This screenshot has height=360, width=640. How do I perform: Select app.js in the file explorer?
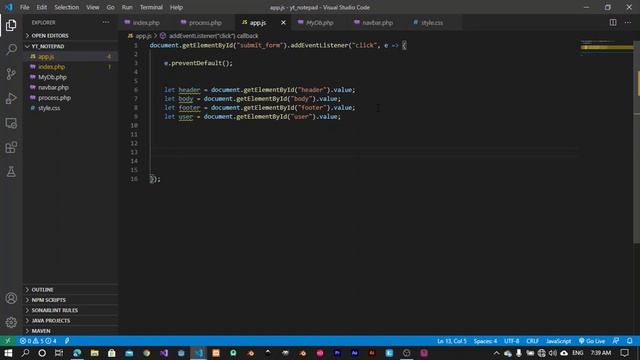pos(46,57)
